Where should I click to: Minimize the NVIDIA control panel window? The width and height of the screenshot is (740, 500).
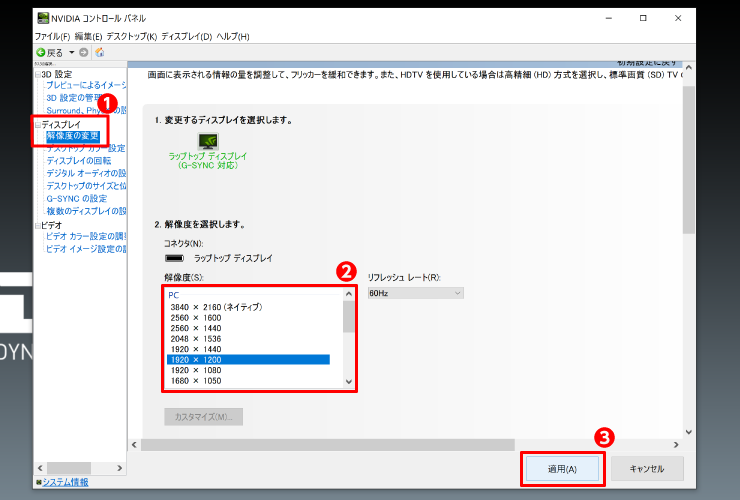coord(609,18)
